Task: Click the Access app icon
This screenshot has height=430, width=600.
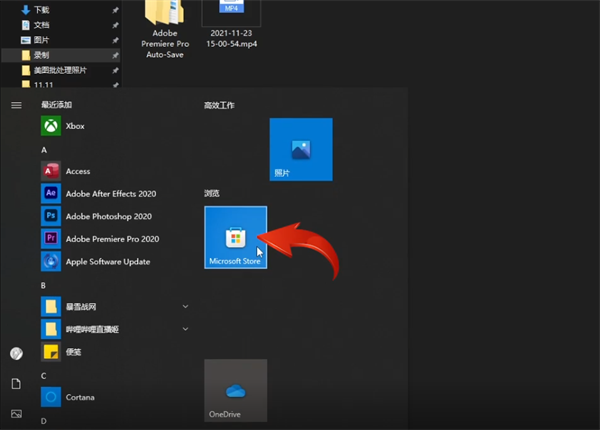Action: tap(51, 171)
